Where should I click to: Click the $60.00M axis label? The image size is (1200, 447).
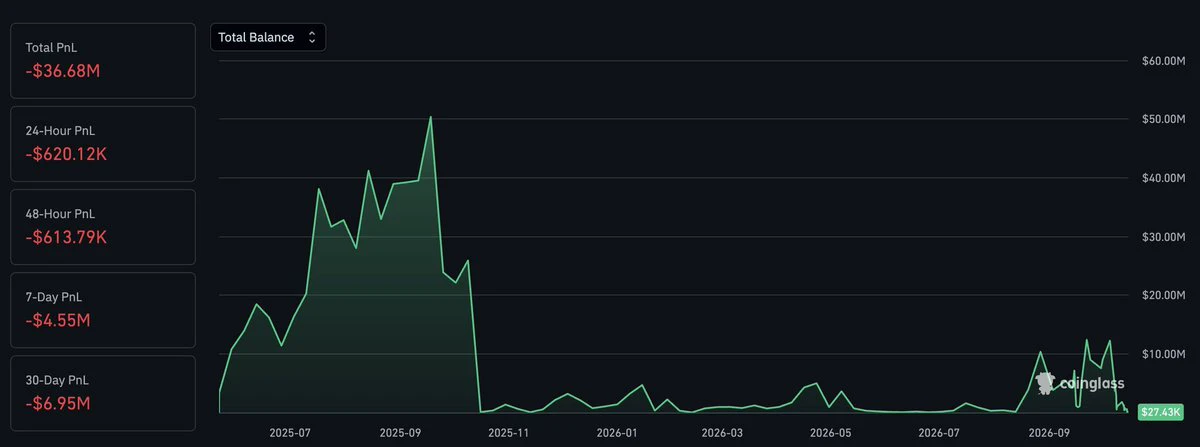point(1164,61)
